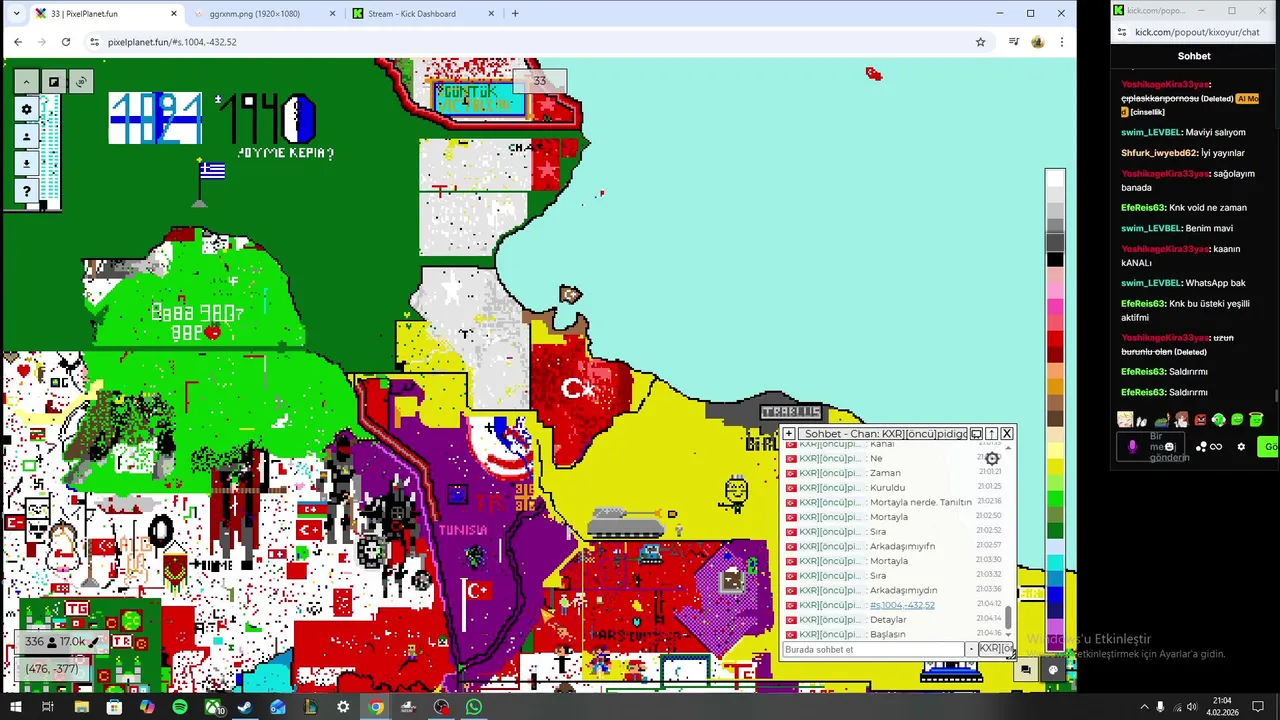Bookmark this page with the star icon
The image size is (1280, 720).
[980, 42]
